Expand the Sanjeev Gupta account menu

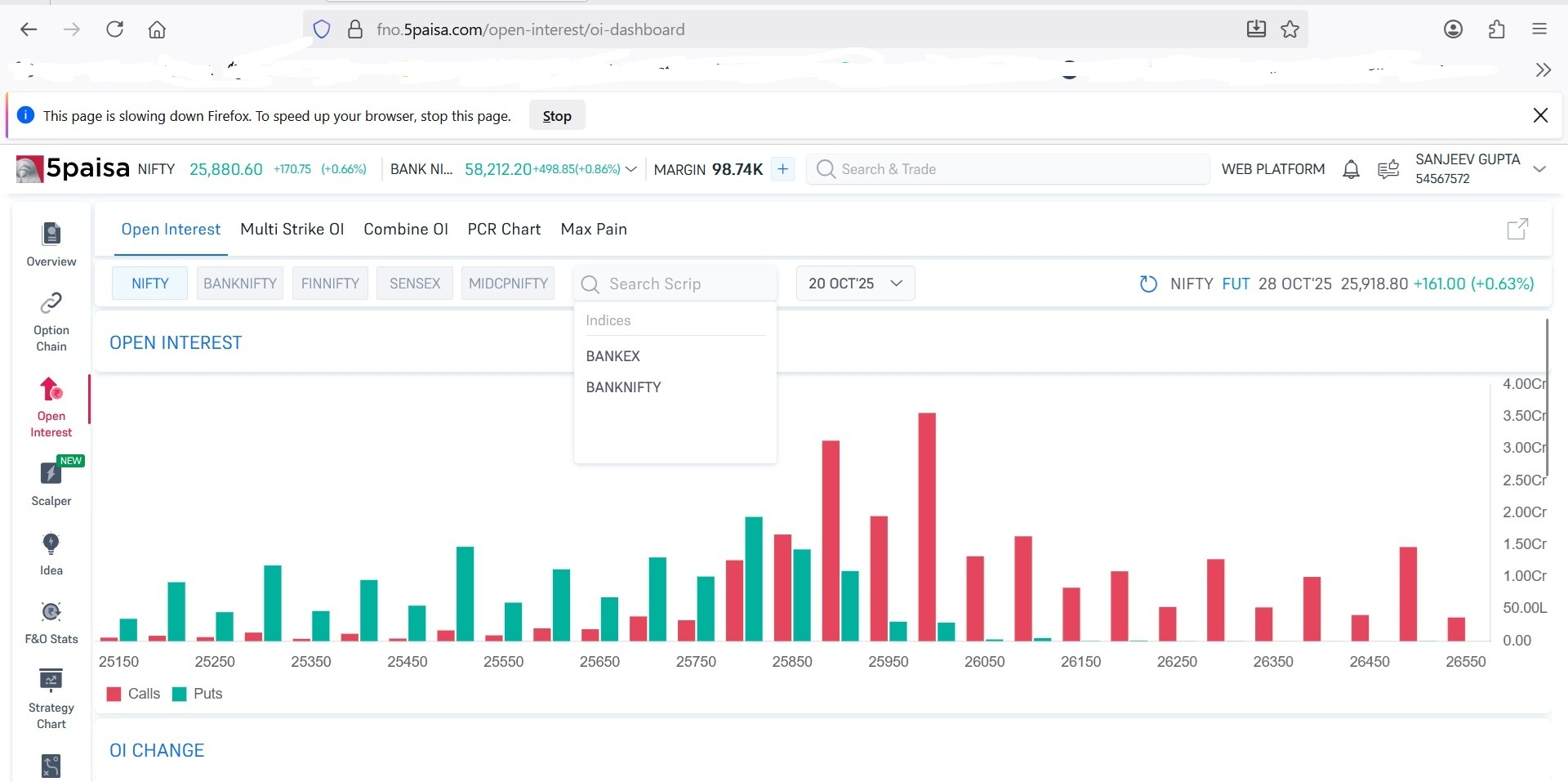point(1539,169)
